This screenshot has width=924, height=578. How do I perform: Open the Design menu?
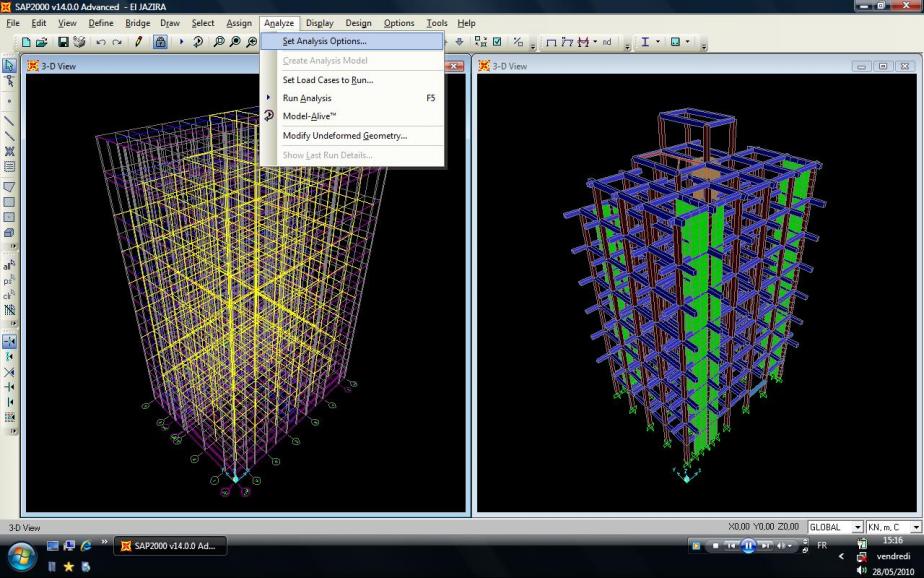point(358,23)
